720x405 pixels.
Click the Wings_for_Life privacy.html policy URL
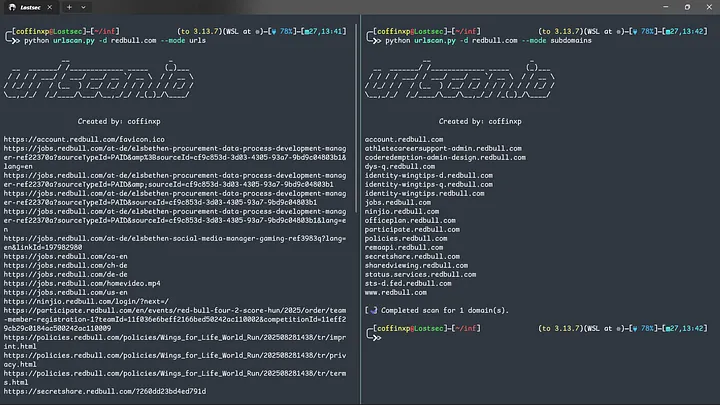tap(175, 360)
